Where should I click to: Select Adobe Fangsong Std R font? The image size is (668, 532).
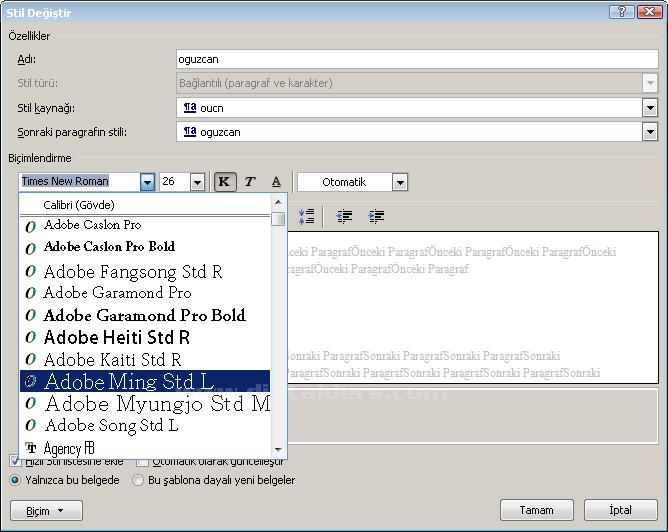[145, 271]
